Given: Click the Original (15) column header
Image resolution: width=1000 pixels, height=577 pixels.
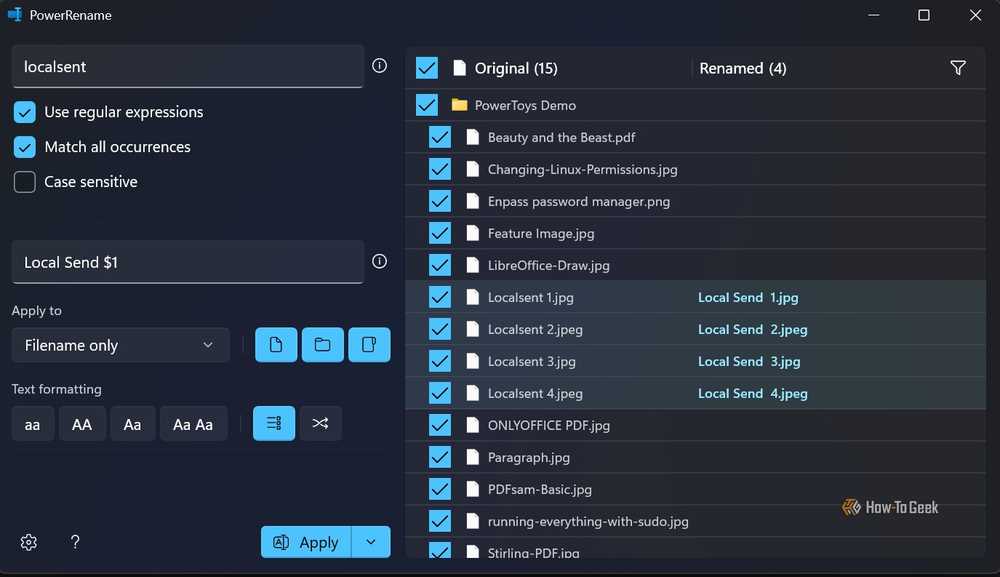Looking at the screenshot, I should coord(516,68).
